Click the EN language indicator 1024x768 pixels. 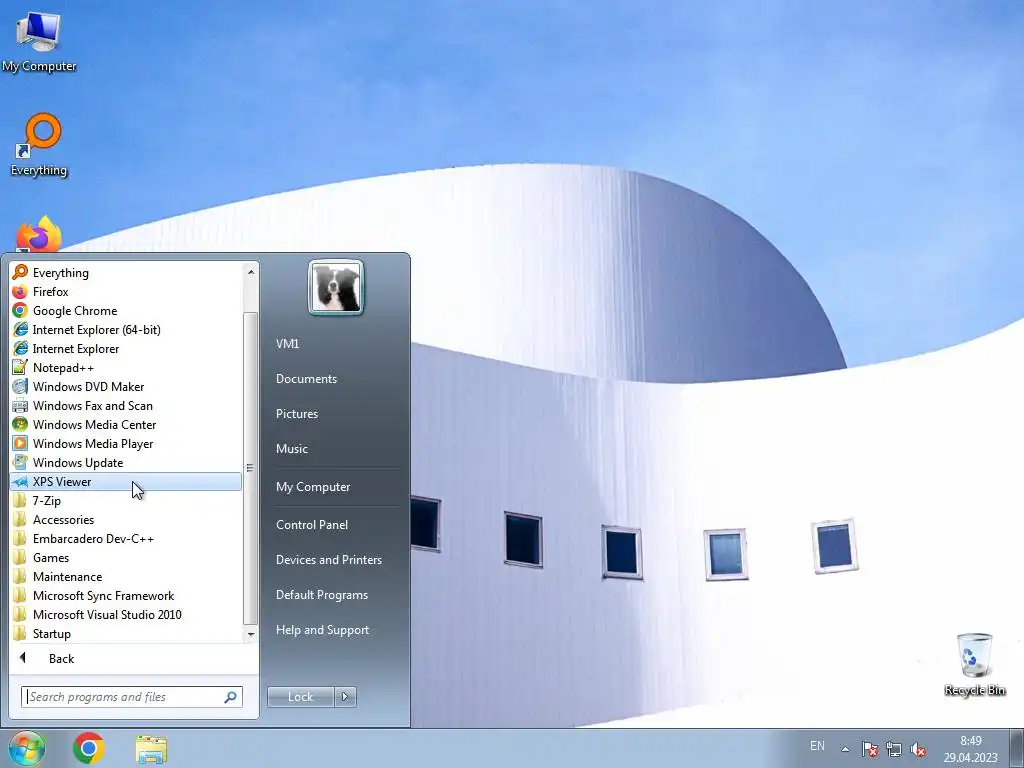pyautogui.click(x=817, y=746)
